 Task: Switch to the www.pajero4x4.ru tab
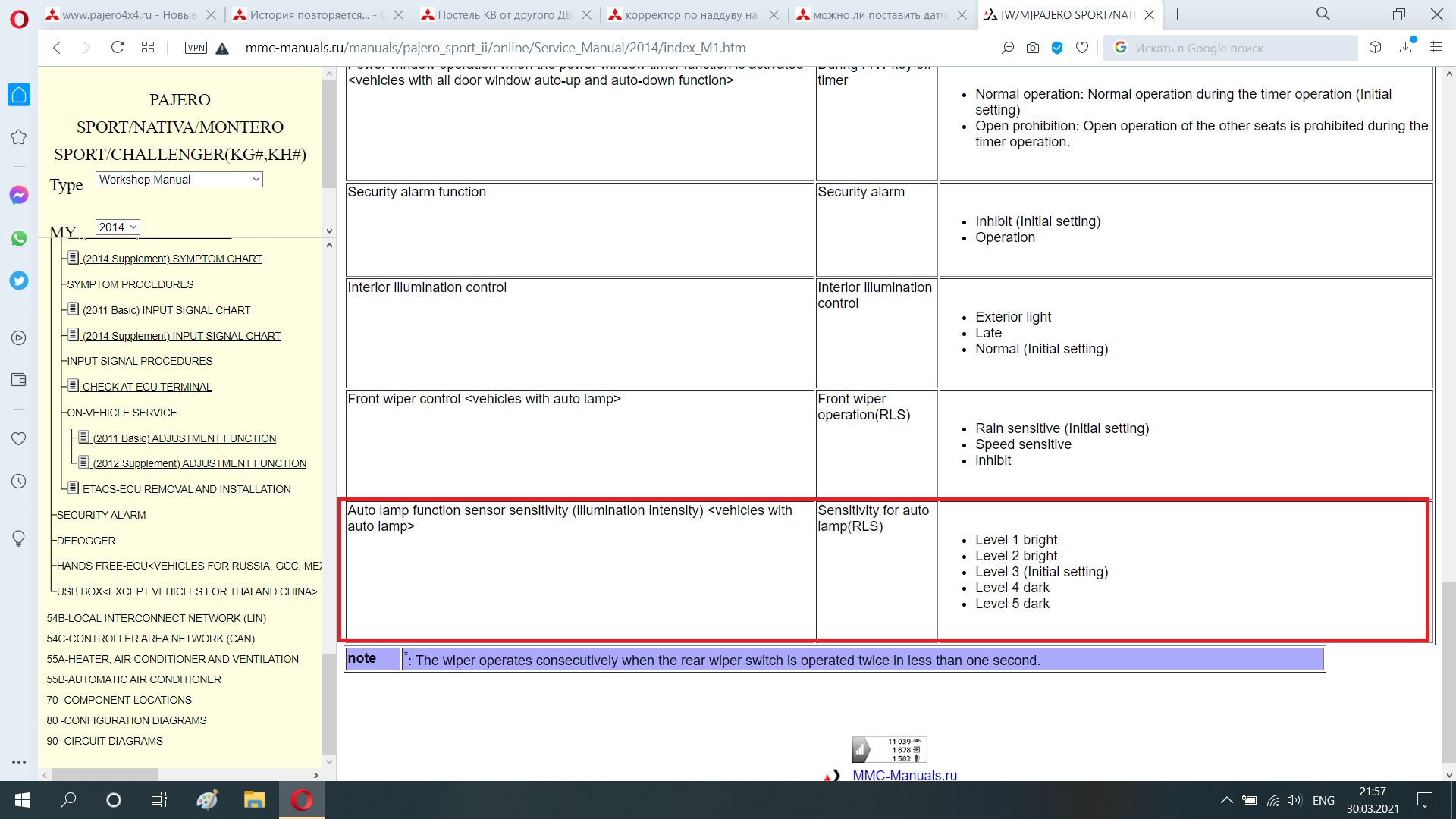129,14
